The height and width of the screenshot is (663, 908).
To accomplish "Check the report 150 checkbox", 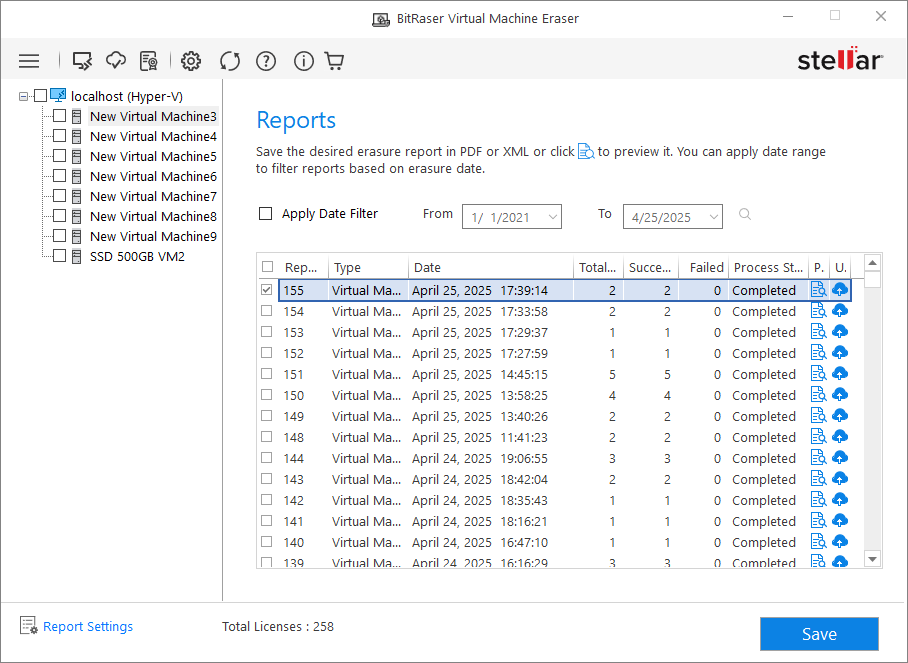I will (x=266, y=395).
